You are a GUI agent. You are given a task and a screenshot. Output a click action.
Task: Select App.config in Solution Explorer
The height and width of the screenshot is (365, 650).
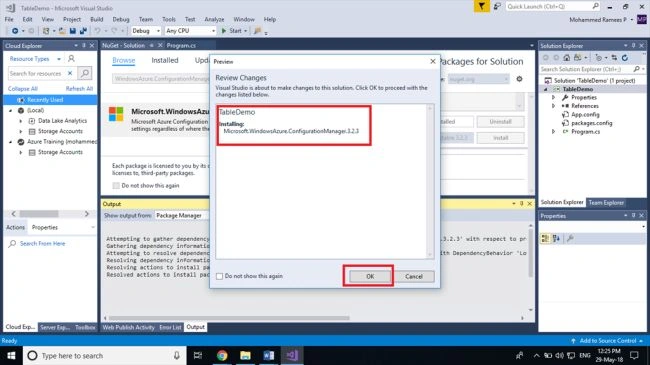(585, 114)
